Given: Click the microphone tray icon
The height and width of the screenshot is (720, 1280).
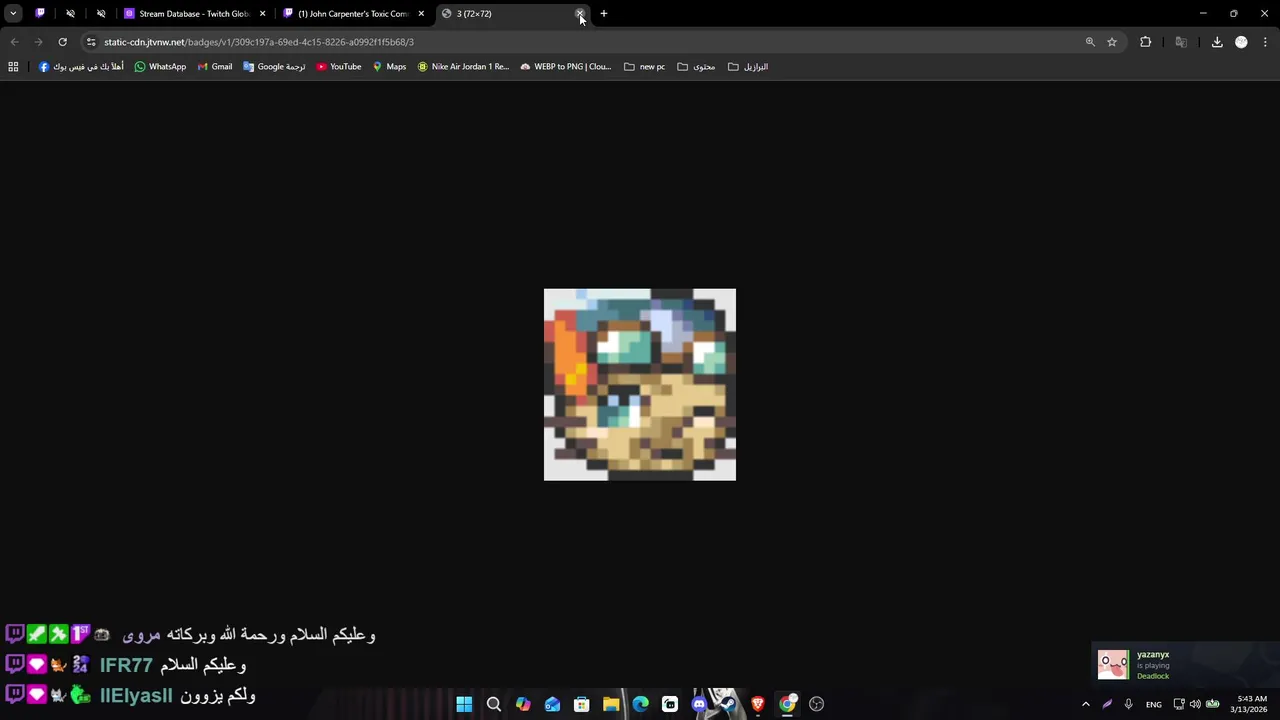Looking at the screenshot, I should [1129, 704].
